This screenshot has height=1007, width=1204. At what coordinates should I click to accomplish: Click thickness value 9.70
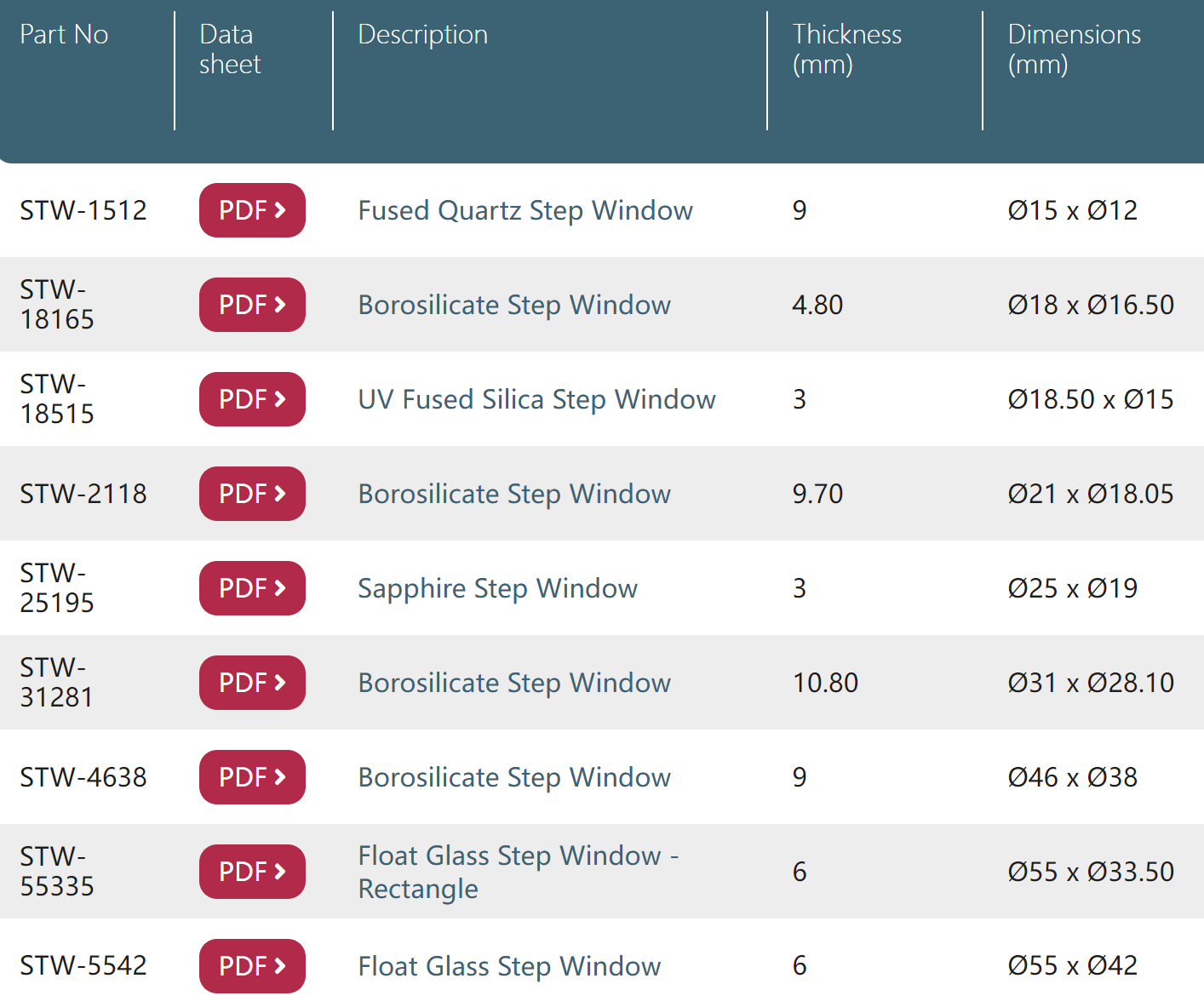click(x=817, y=494)
